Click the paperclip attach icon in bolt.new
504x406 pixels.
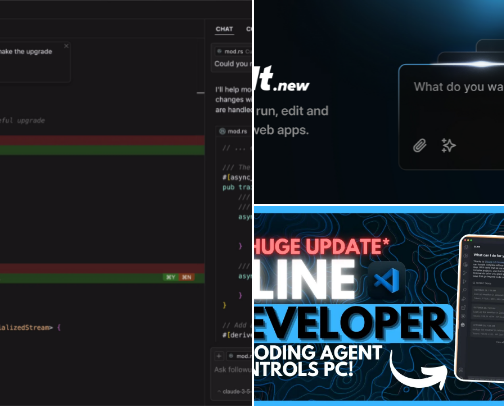point(420,146)
